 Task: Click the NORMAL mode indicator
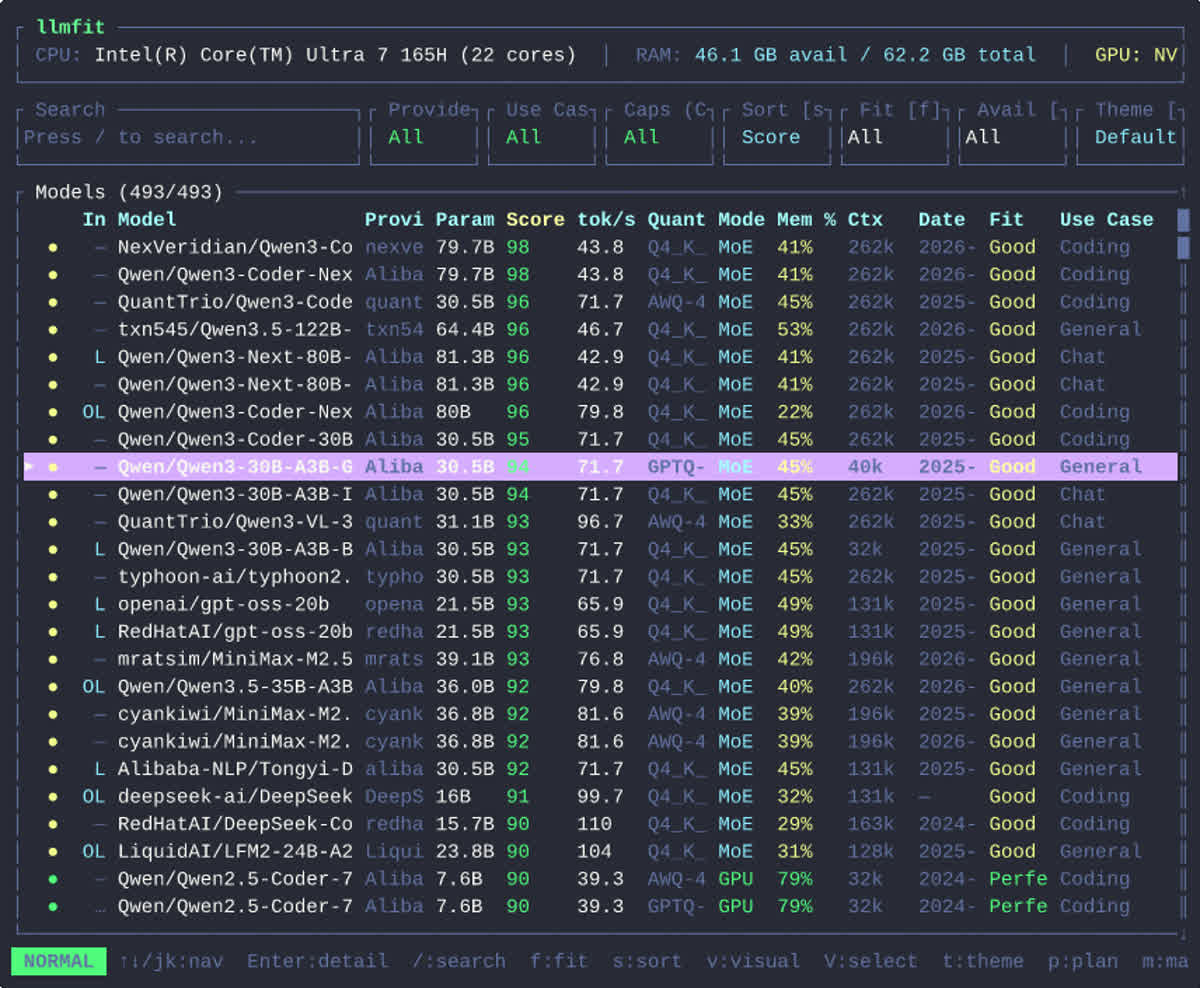[x=59, y=961]
